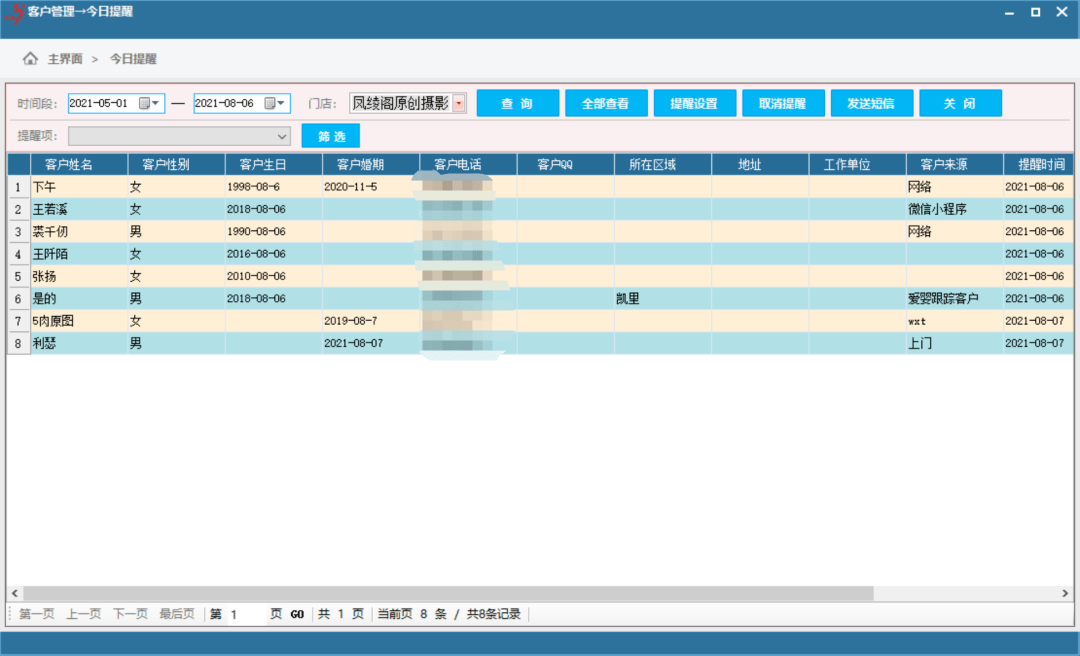Click horizontal scrollbar left arrow

14,593
